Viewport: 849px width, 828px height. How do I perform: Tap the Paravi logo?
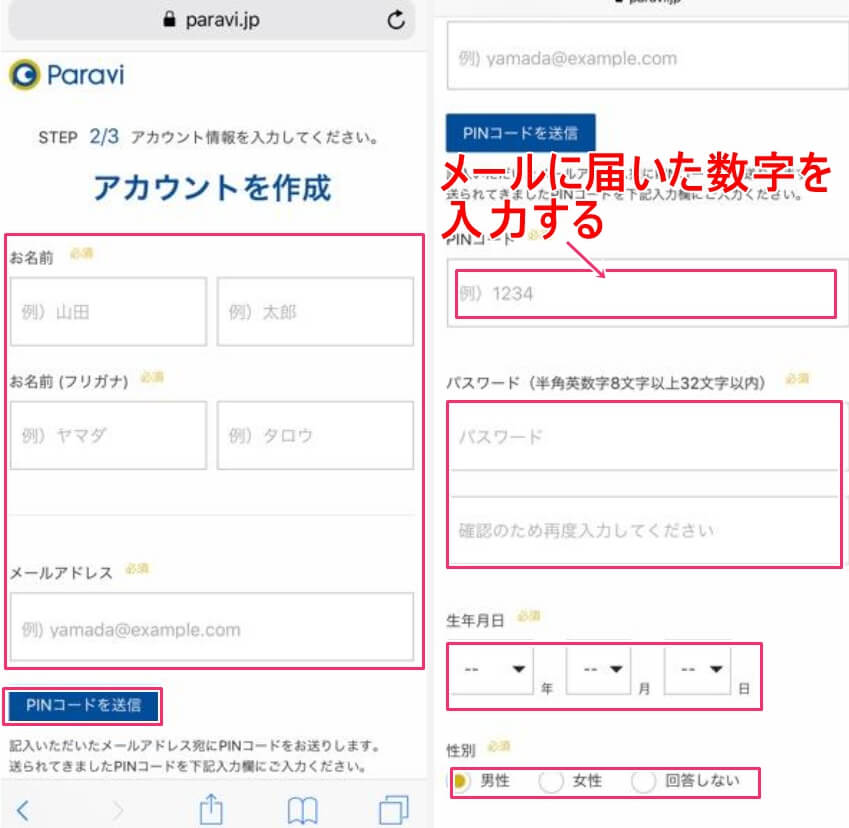67,75
